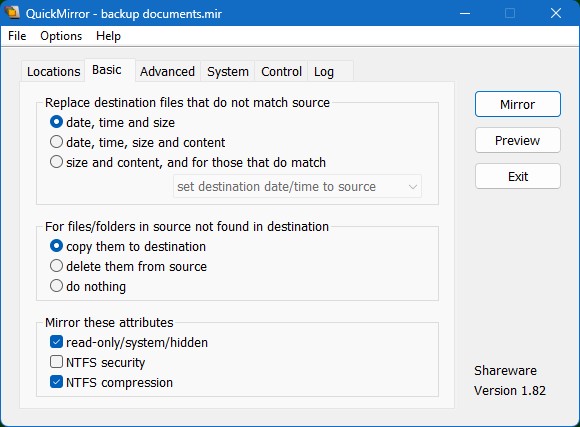This screenshot has height=427, width=580.
Task: Click the QuickMirror app icon in title bar
Action: click(12, 13)
